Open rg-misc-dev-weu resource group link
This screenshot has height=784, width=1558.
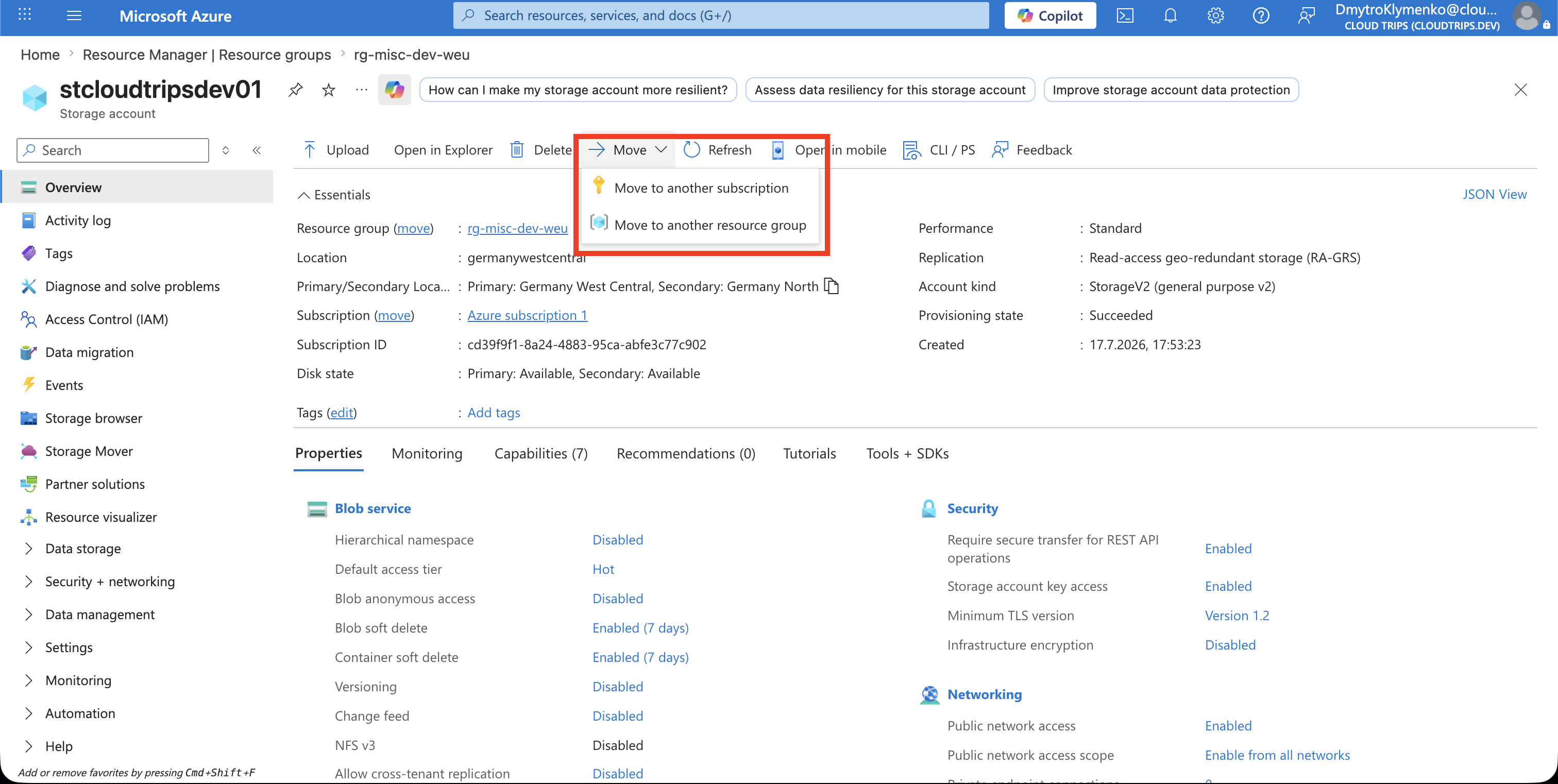[517, 228]
